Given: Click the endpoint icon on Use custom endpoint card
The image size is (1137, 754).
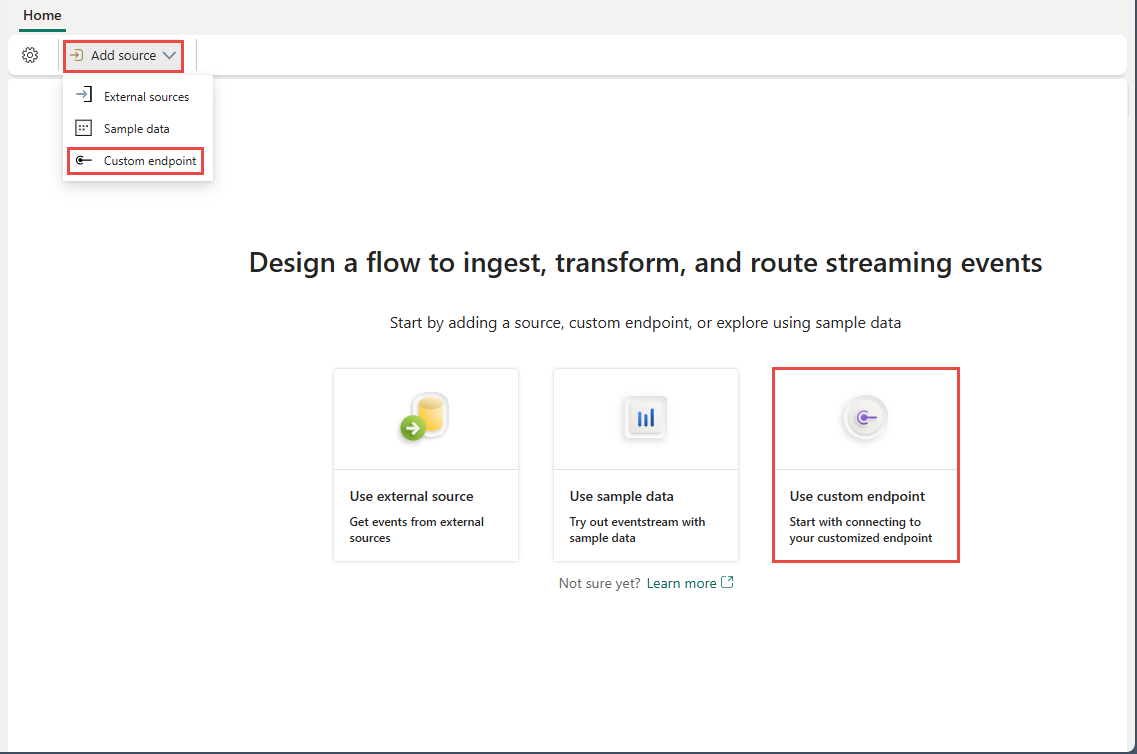Looking at the screenshot, I should click(865, 418).
